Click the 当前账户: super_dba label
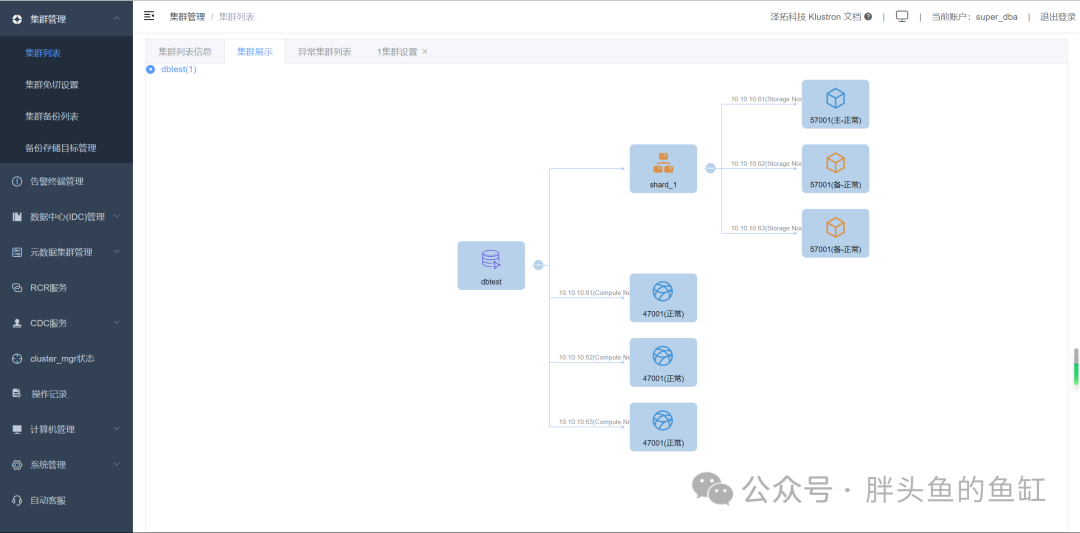The image size is (1080, 533). coord(974,17)
